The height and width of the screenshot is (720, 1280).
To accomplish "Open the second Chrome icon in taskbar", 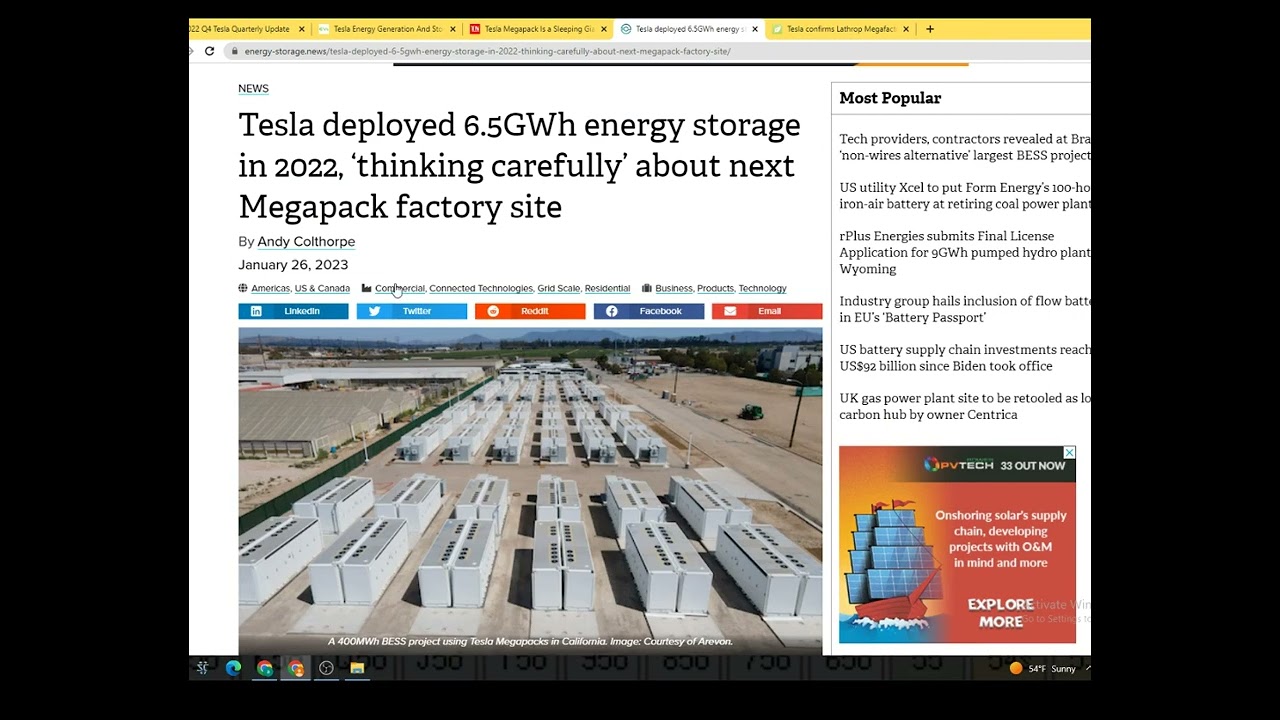I will coord(296,668).
